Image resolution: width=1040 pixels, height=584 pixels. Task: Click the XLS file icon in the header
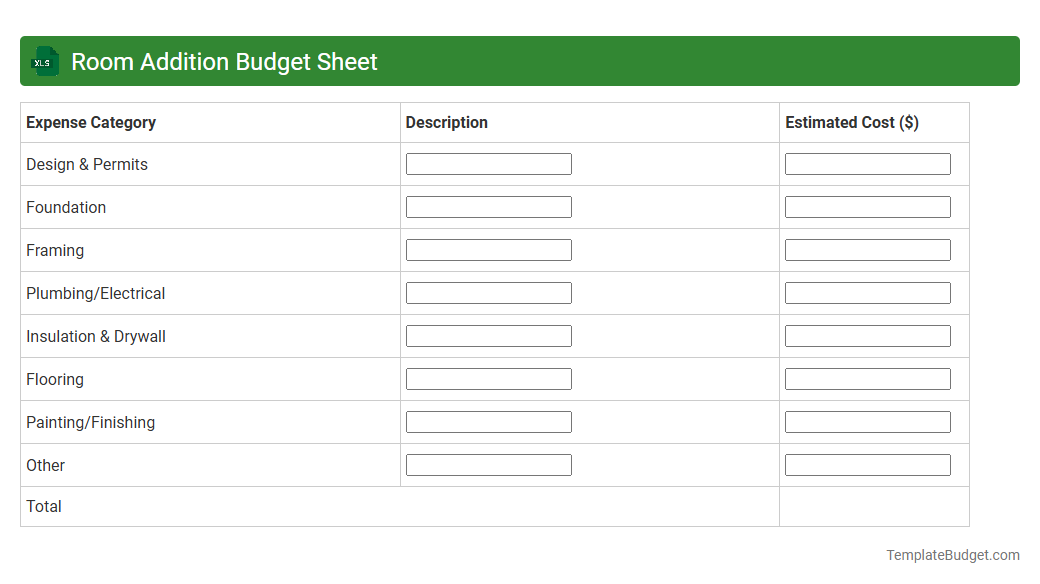[x=44, y=61]
